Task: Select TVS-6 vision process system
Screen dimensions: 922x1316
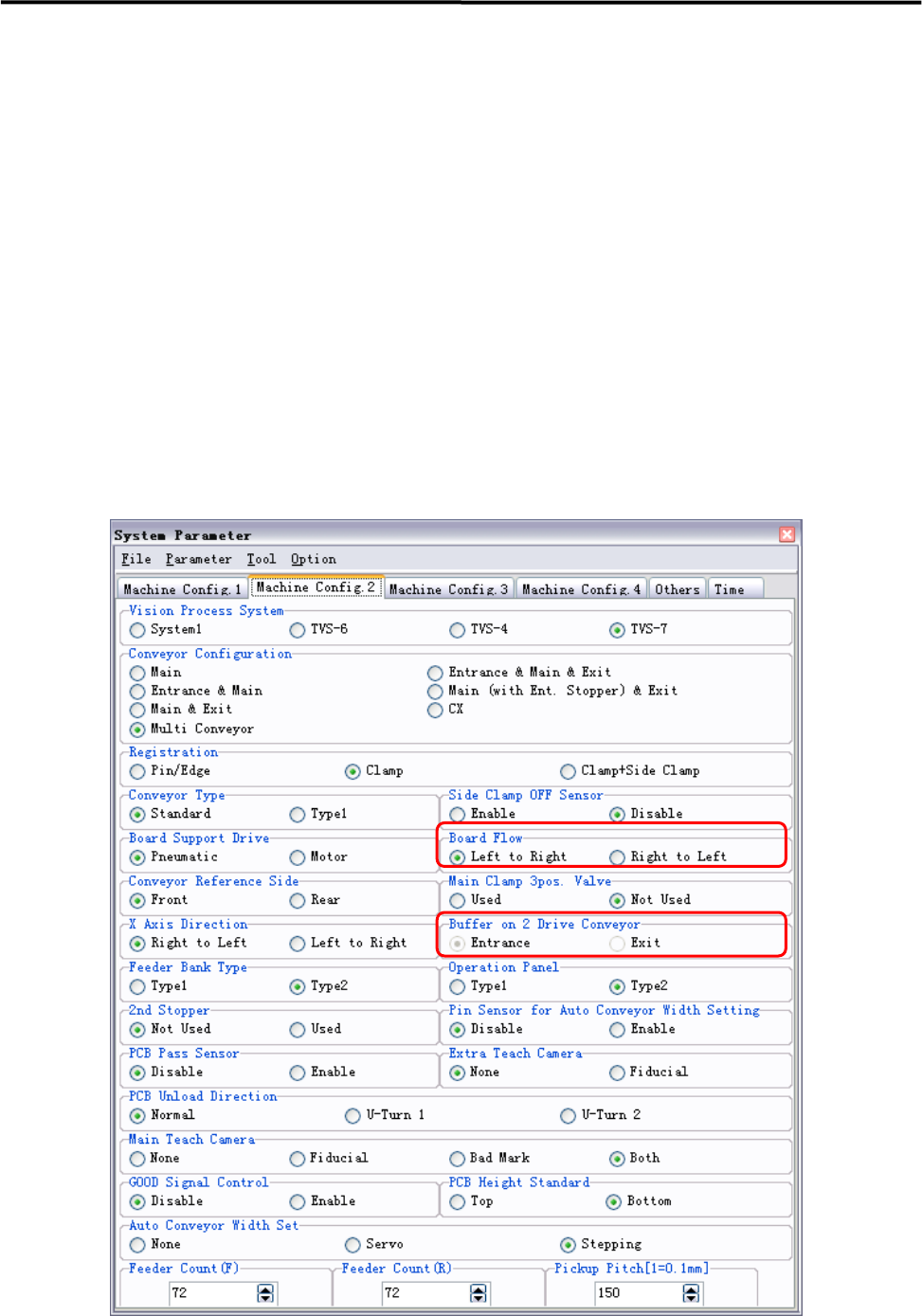Action: pyautogui.click(x=298, y=630)
